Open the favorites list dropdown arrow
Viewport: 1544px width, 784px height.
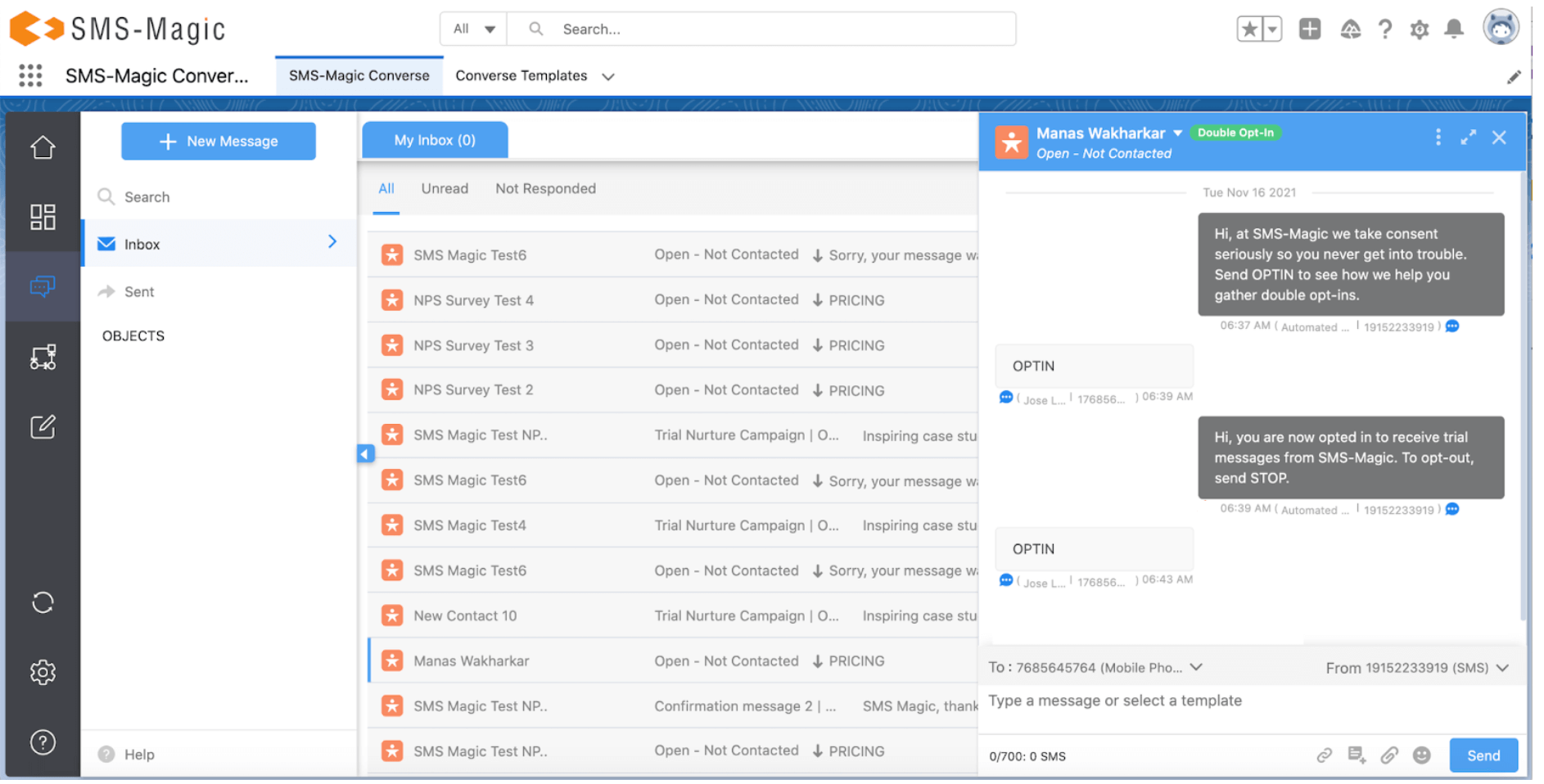click(1272, 29)
